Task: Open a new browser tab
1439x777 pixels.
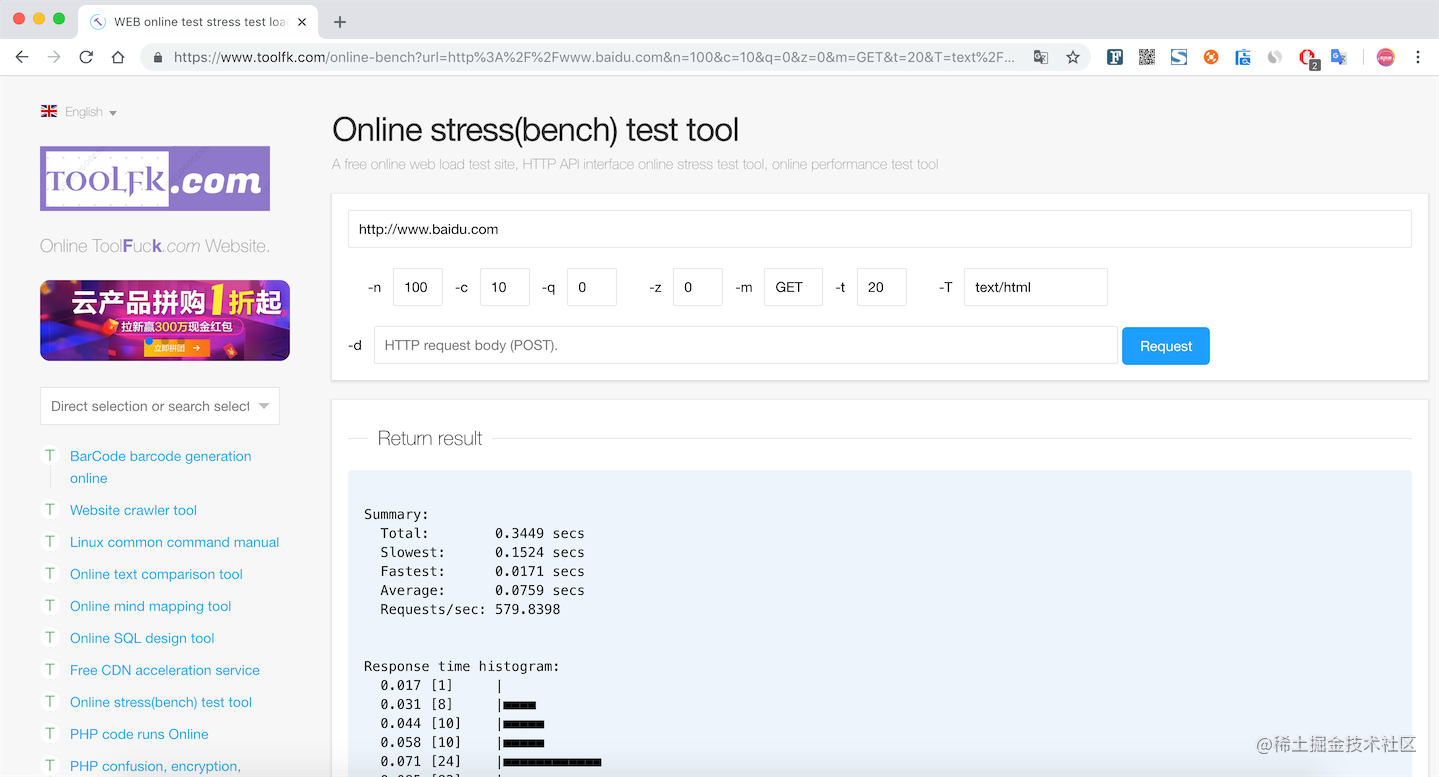Action: point(340,22)
